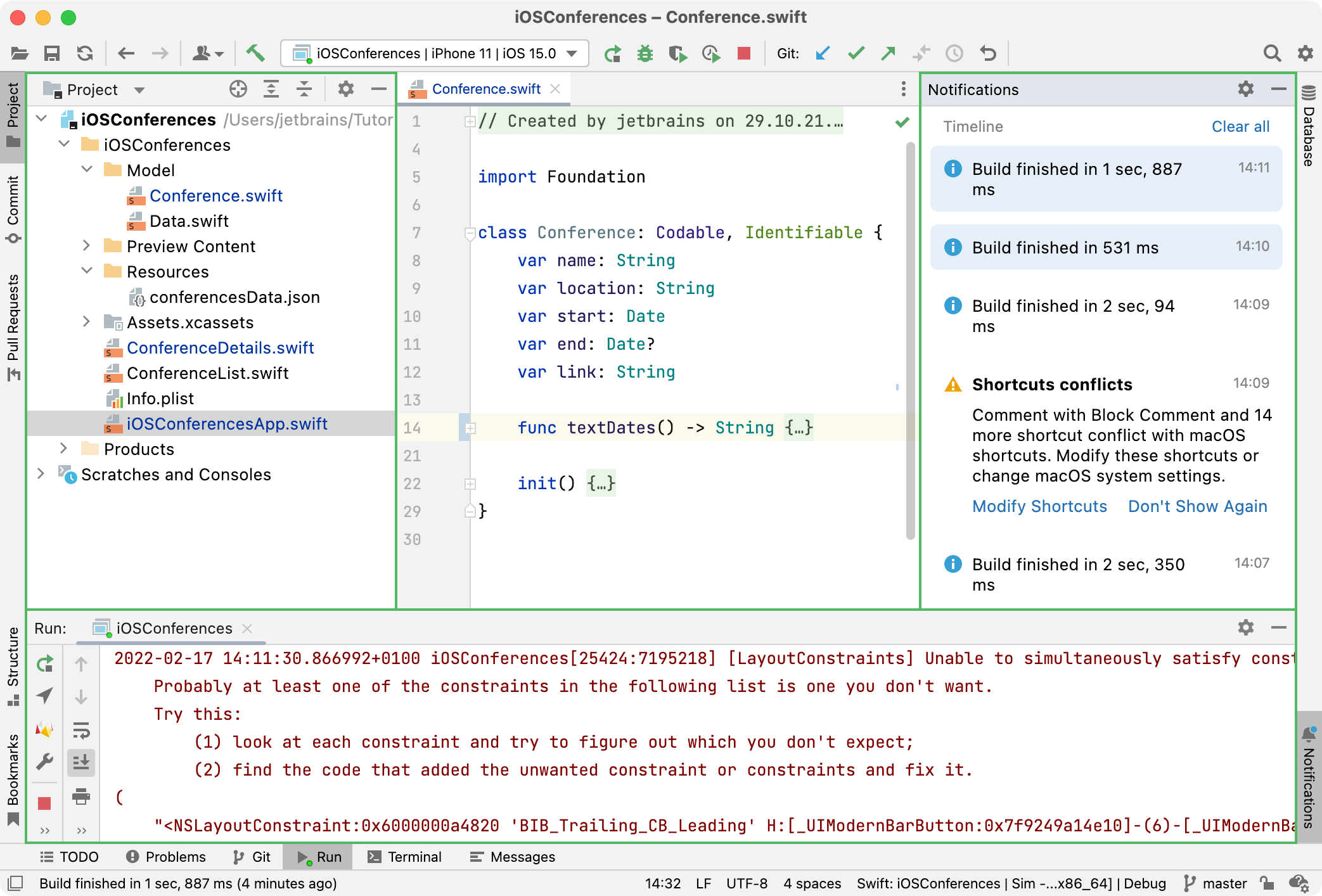This screenshot has height=896, width=1322.
Task: Open Search Everywhere magnifier icon
Action: point(1272,53)
